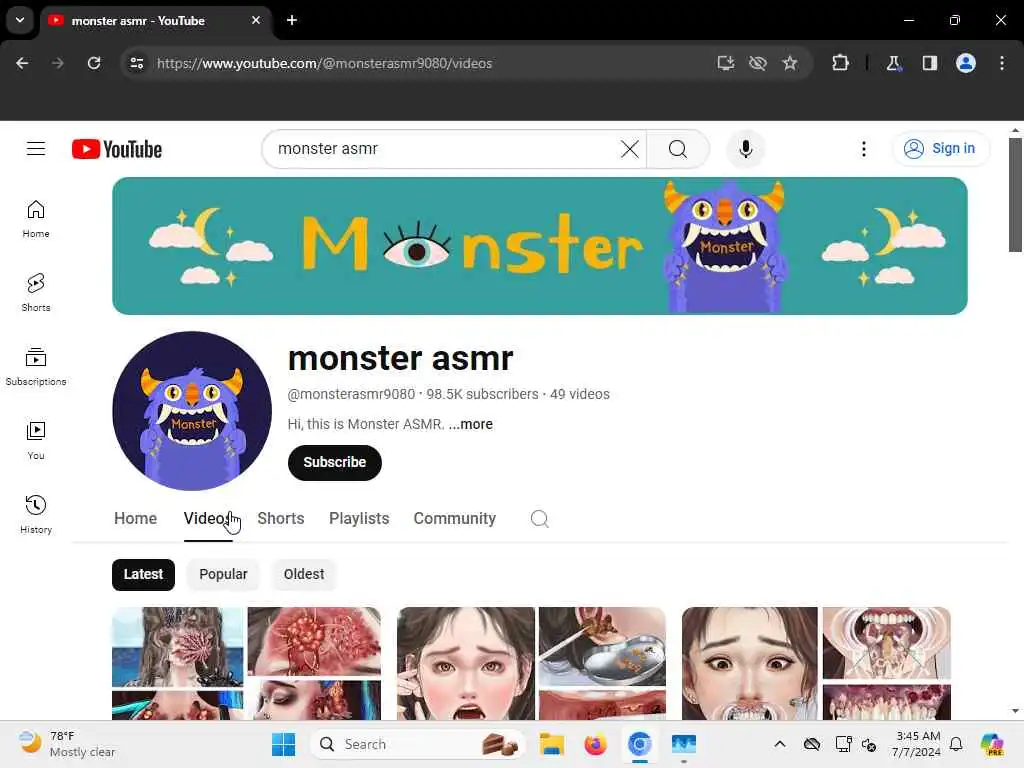Sort videos by Latest
The image size is (1024, 768).
tap(143, 575)
